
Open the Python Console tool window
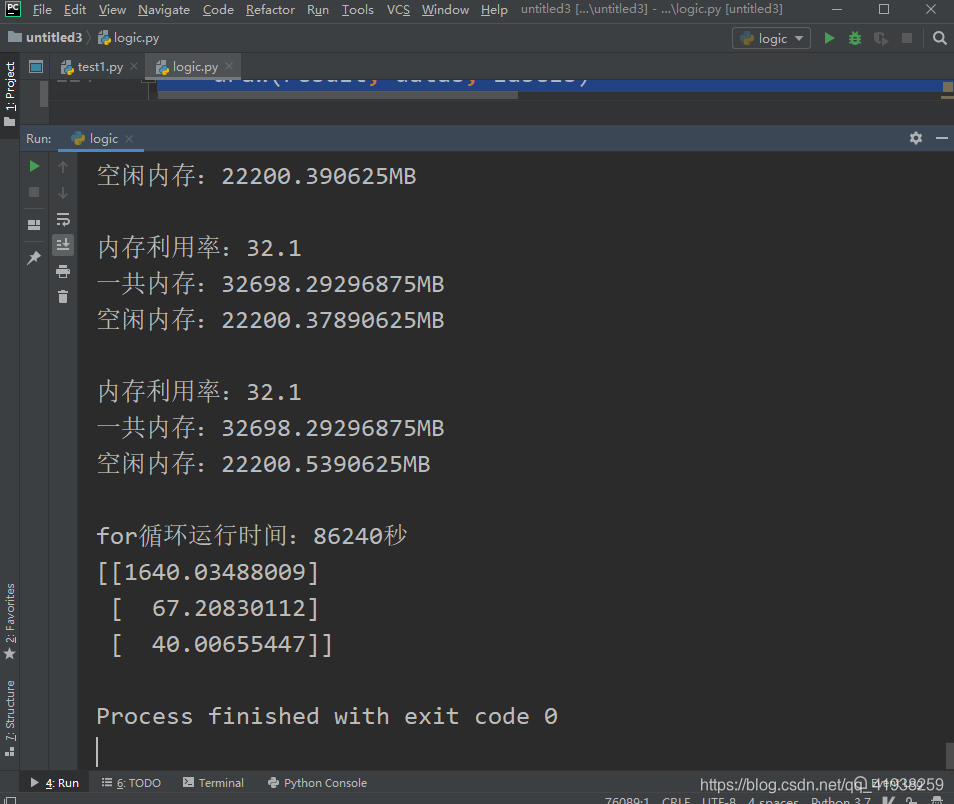(x=318, y=783)
